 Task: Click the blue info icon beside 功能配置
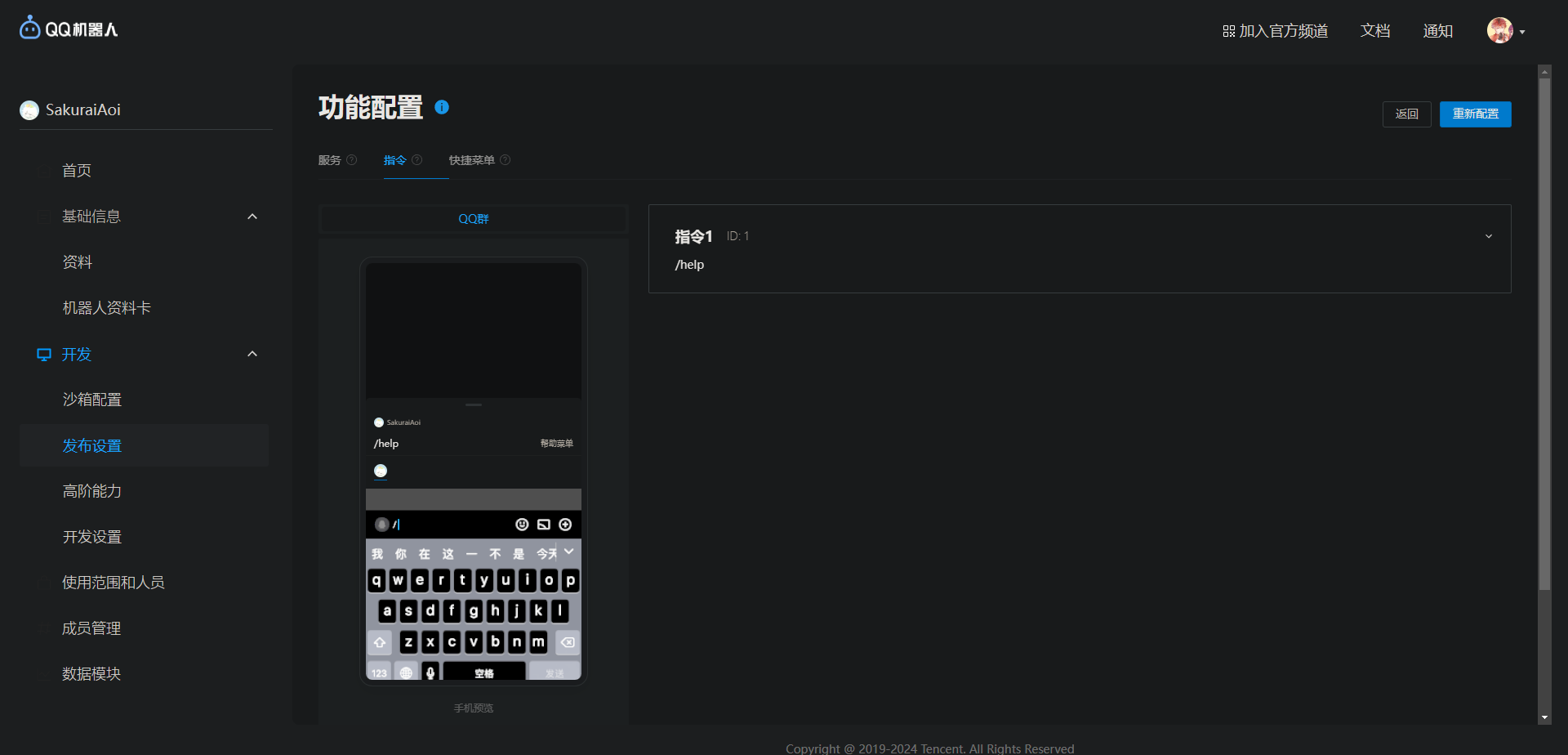click(442, 107)
